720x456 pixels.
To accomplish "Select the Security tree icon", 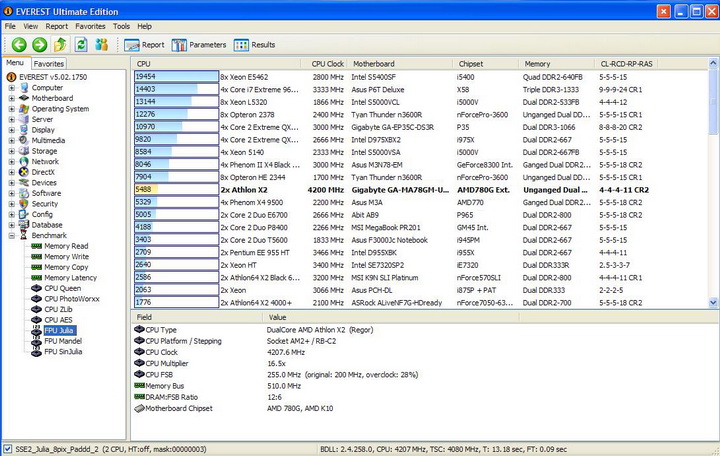I will click(x=24, y=204).
